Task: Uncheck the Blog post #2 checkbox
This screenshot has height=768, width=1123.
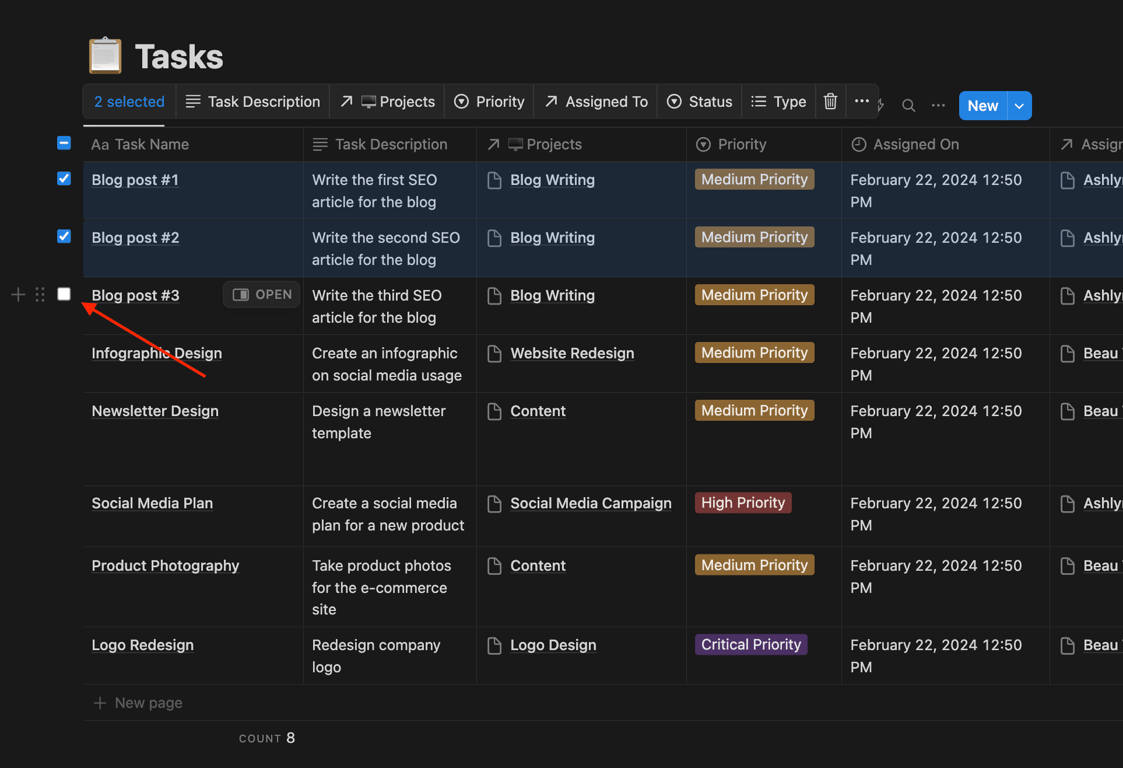Action: (64, 237)
